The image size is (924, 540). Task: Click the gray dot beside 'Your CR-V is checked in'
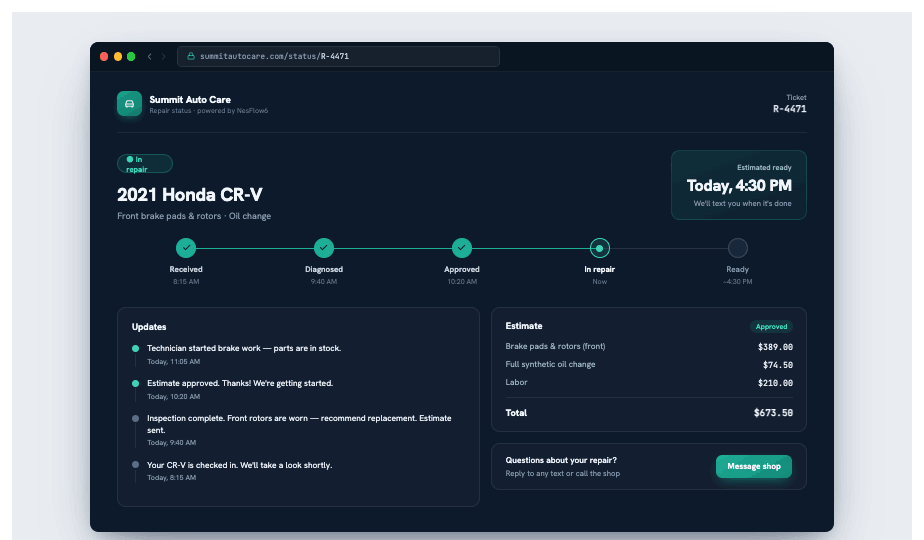pos(136,465)
